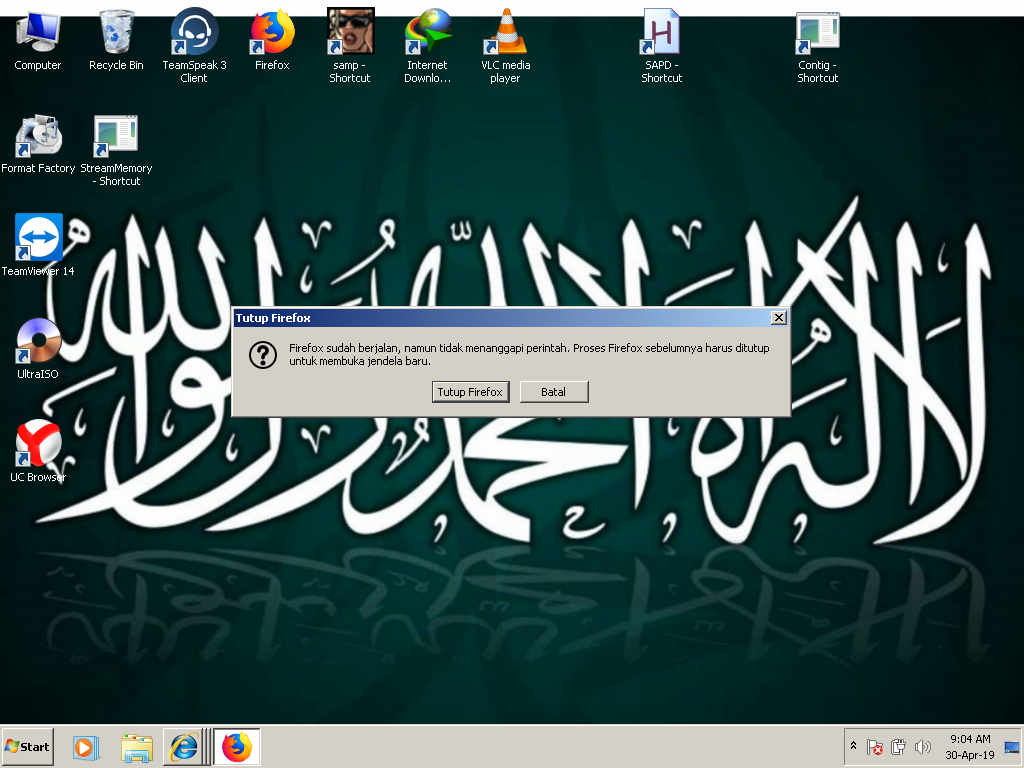Image resolution: width=1024 pixels, height=768 pixels.
Task: Select Internet Download Manager shortcut
Action: pyautogui.click(x=427, y=46)
